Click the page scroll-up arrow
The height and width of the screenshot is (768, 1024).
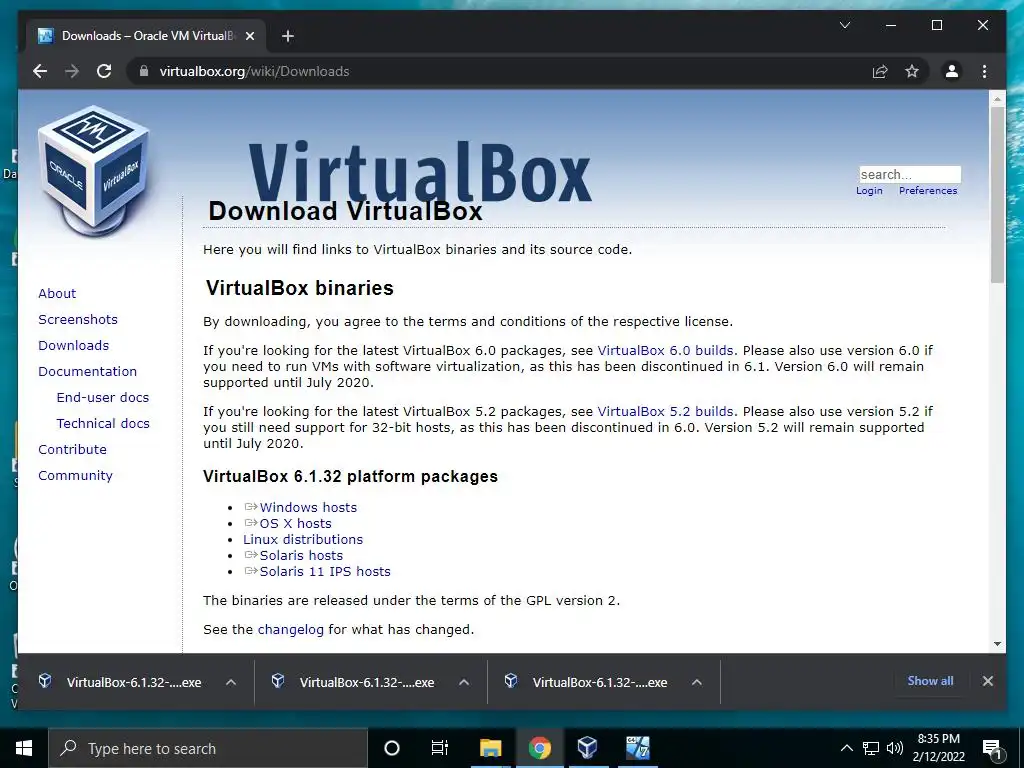[997, 99]
